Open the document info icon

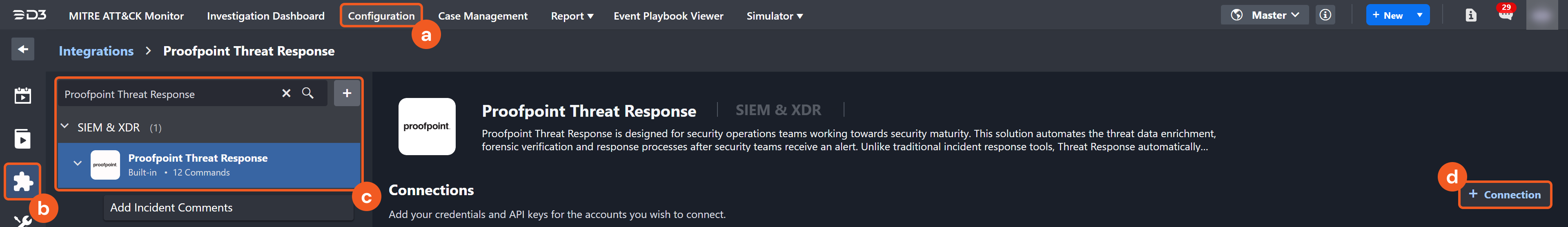[x=1470, y=15]
